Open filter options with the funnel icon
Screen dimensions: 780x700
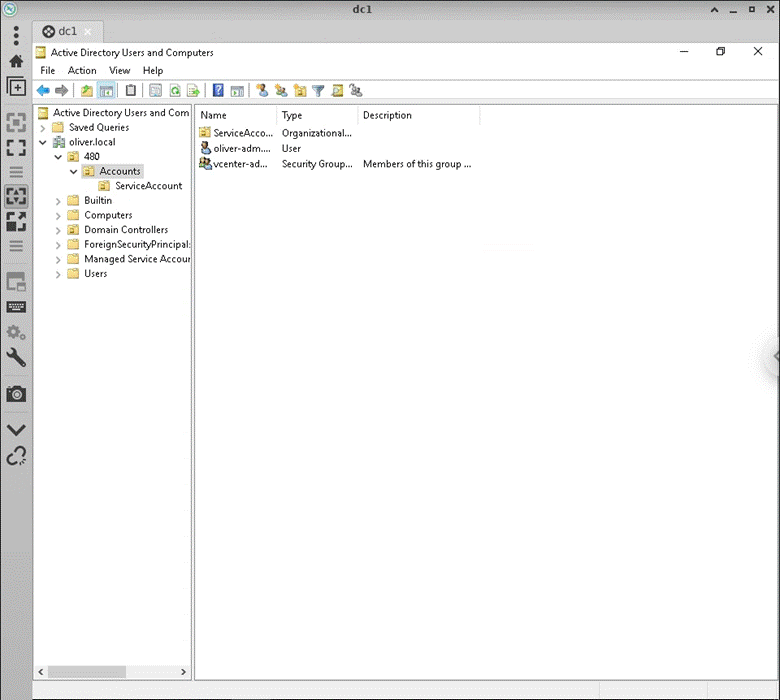(318, 91)
